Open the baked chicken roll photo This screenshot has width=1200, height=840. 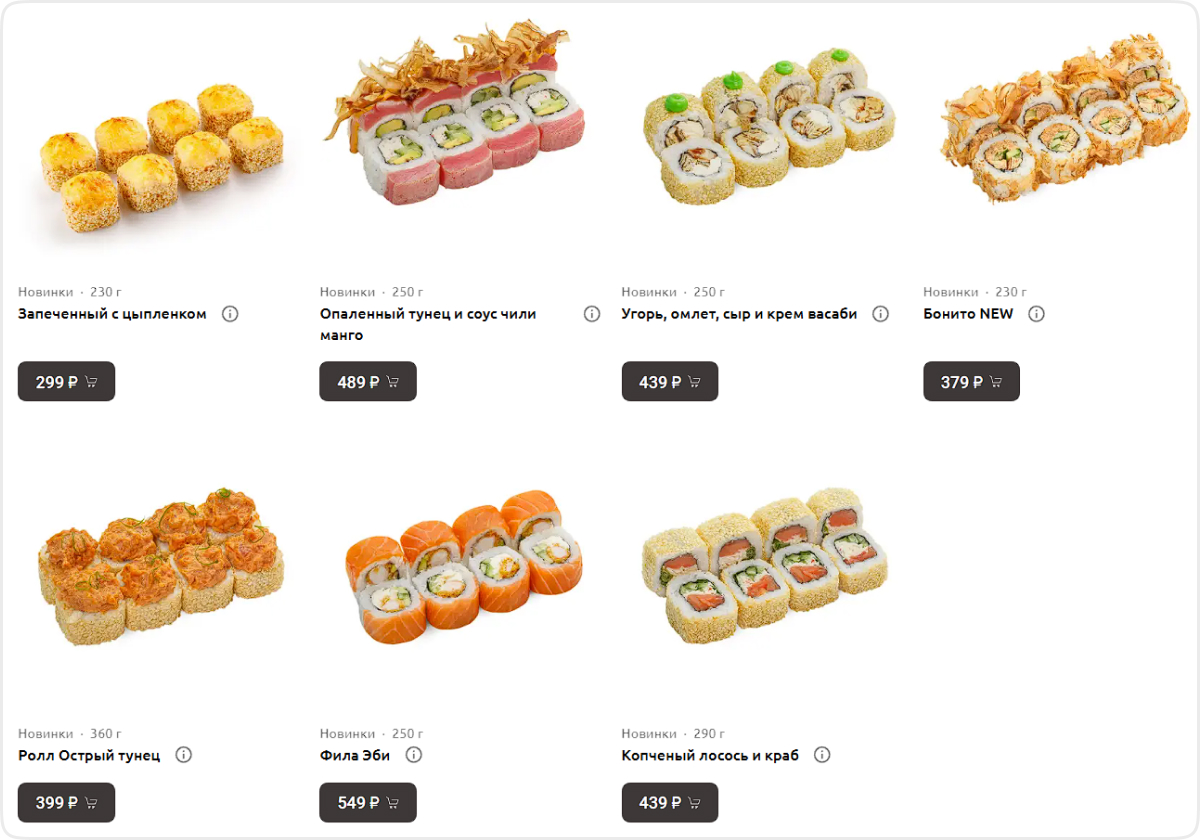160,155
